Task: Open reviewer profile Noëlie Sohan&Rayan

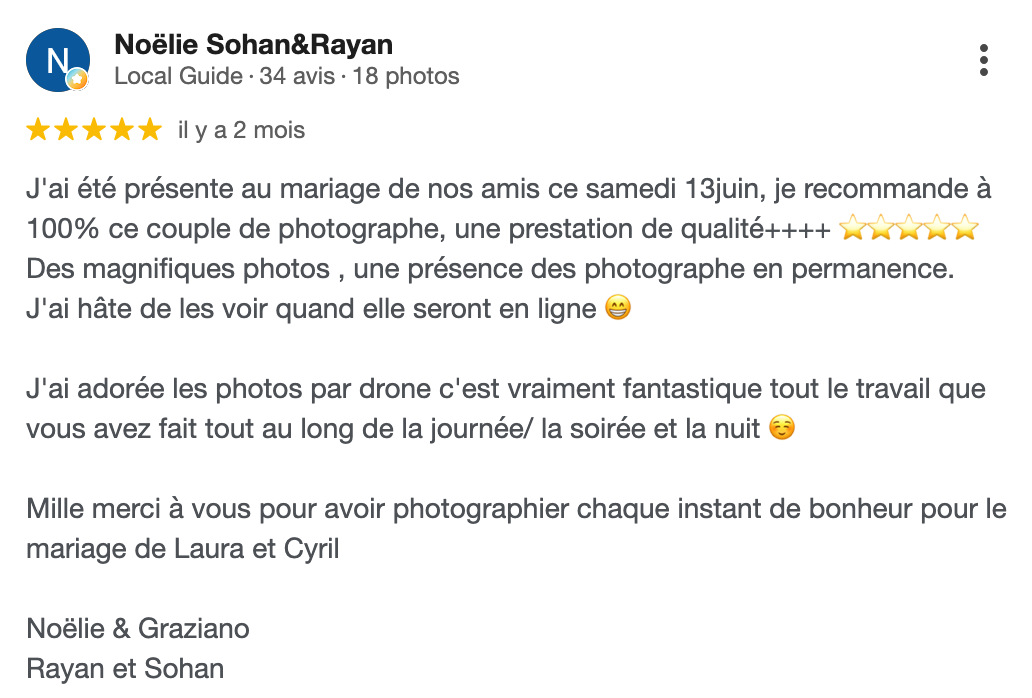Action: pos(253,45)
